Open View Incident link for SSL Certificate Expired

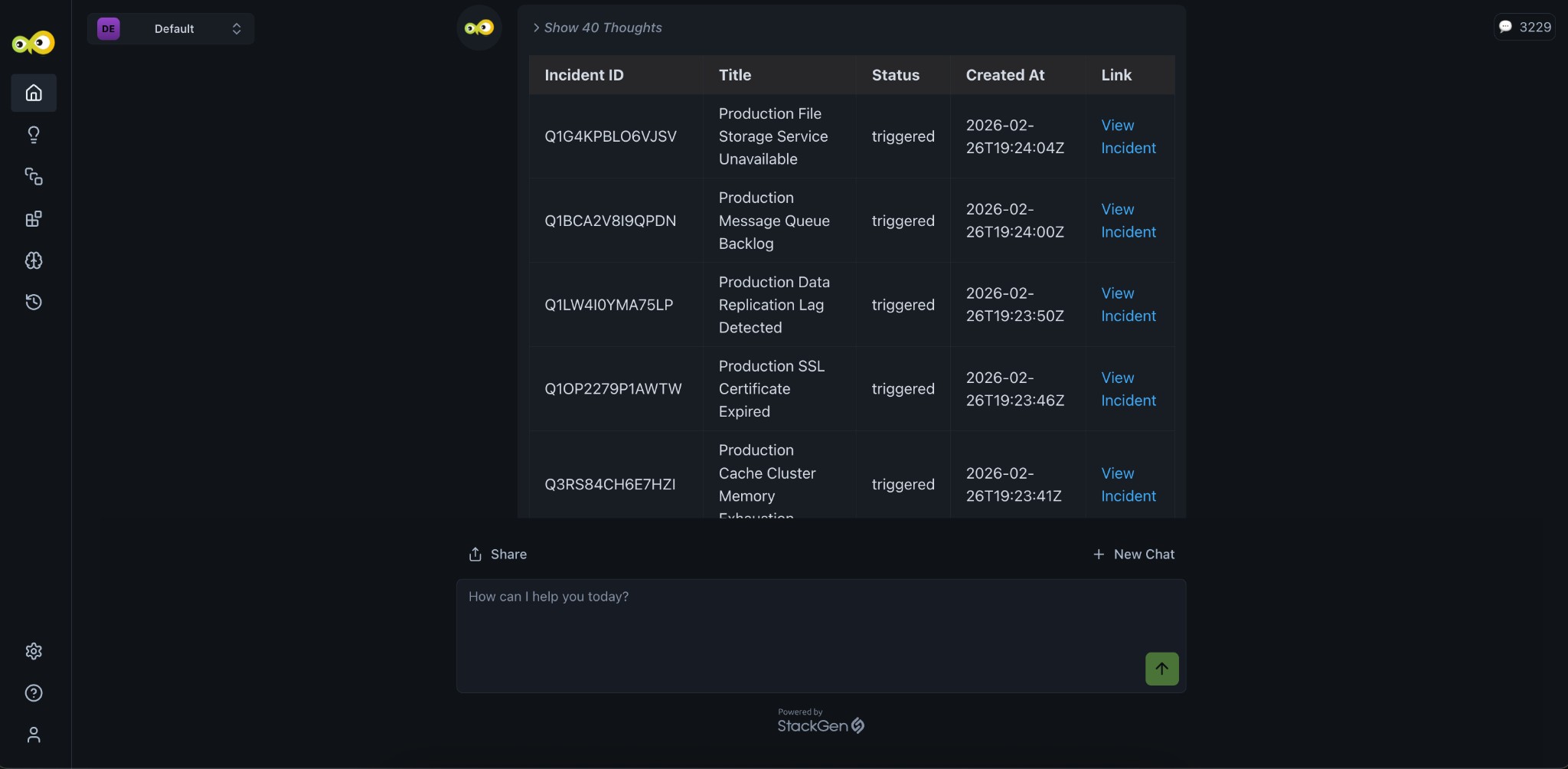pos(1128,389)
